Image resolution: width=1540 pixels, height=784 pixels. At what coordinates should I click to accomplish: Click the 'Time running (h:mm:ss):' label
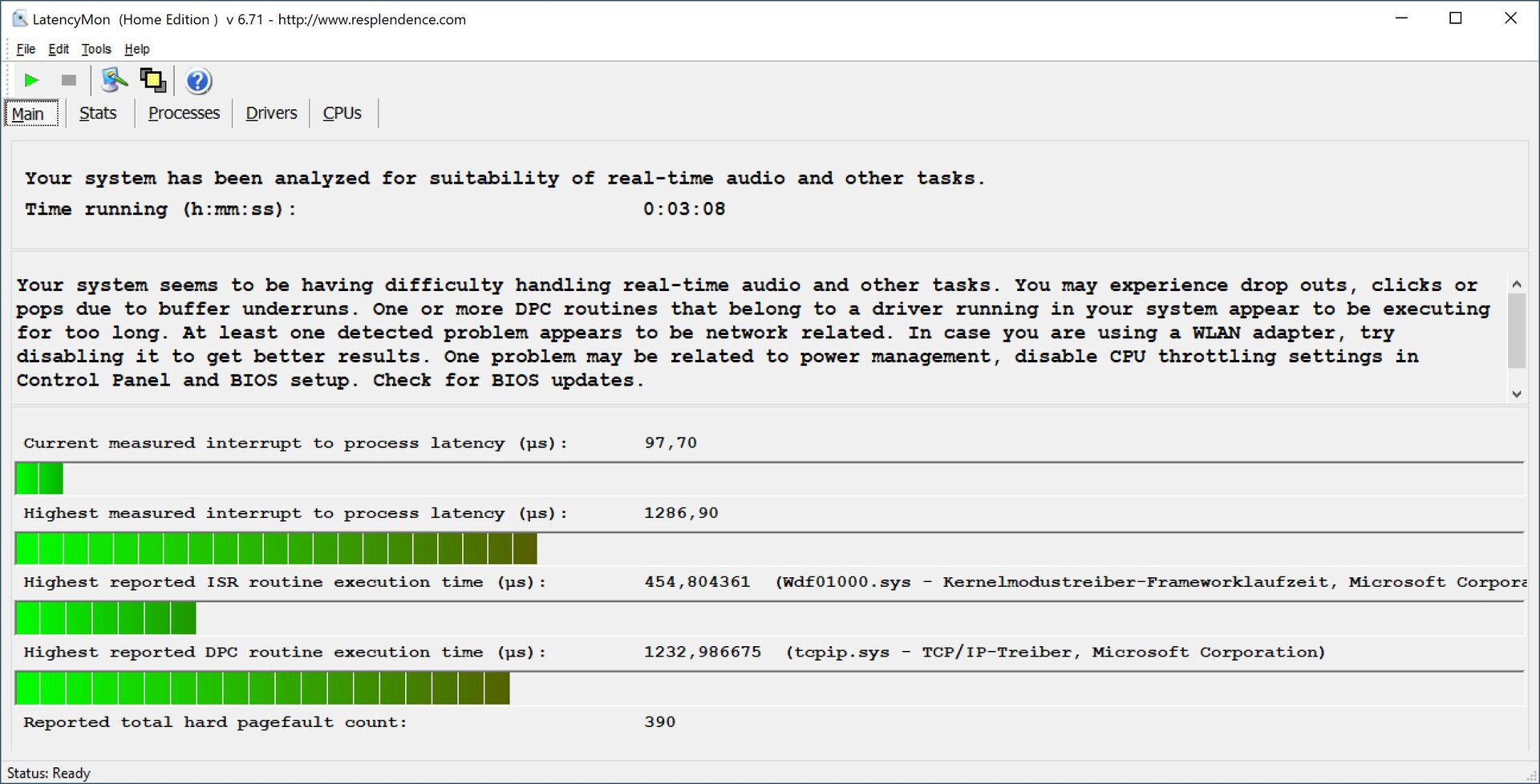click(x=160, y=209)
